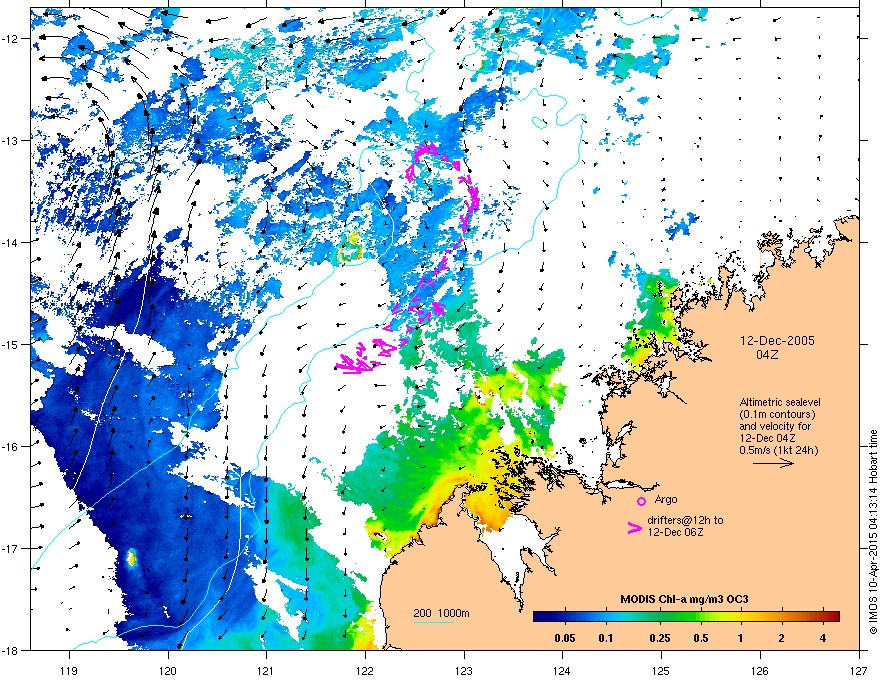Click the 0.05 colorbar tick label
The height and width of the screenshot is (680, 880).
pos(565,638)
